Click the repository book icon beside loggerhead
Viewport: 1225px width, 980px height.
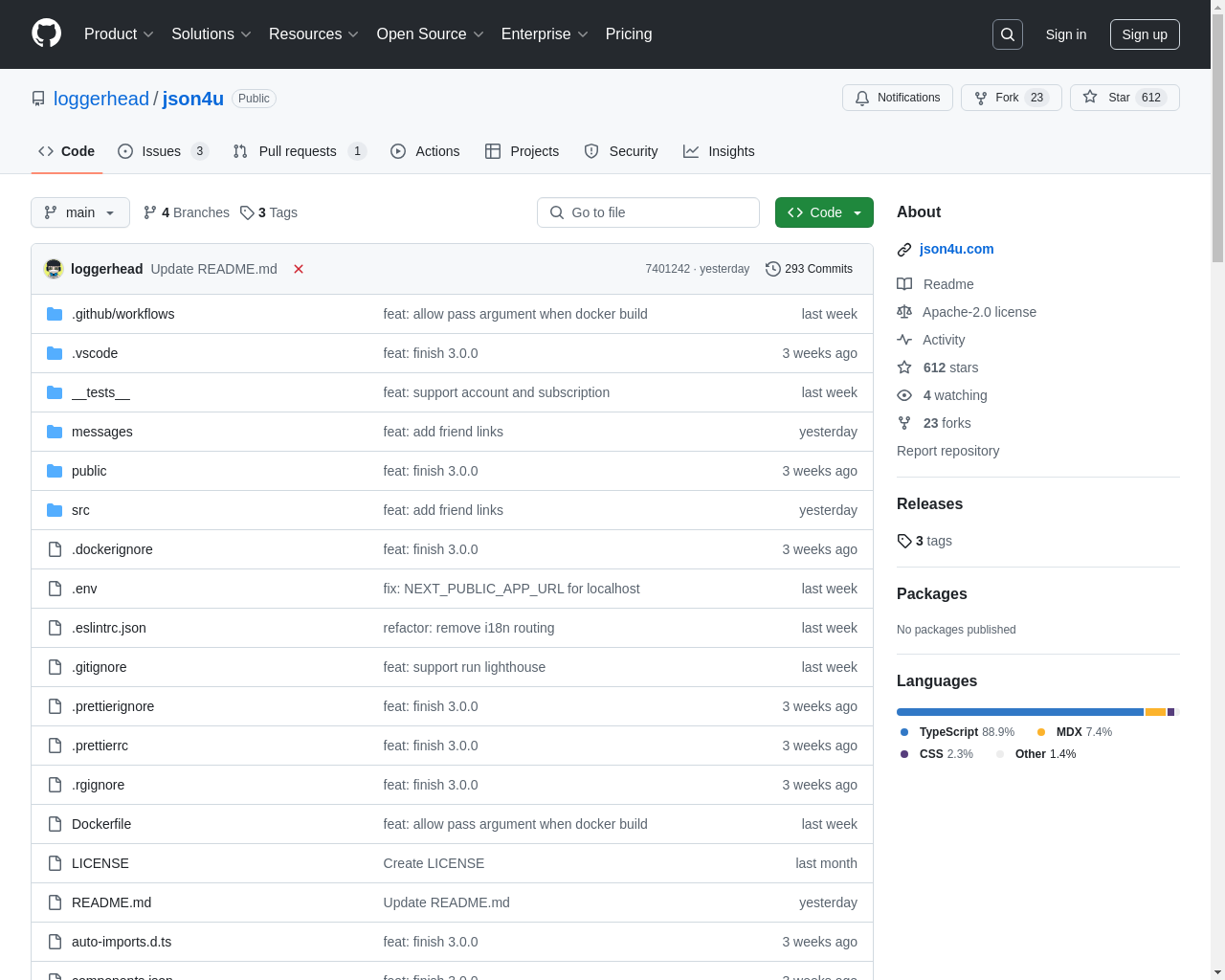point(38,99)
